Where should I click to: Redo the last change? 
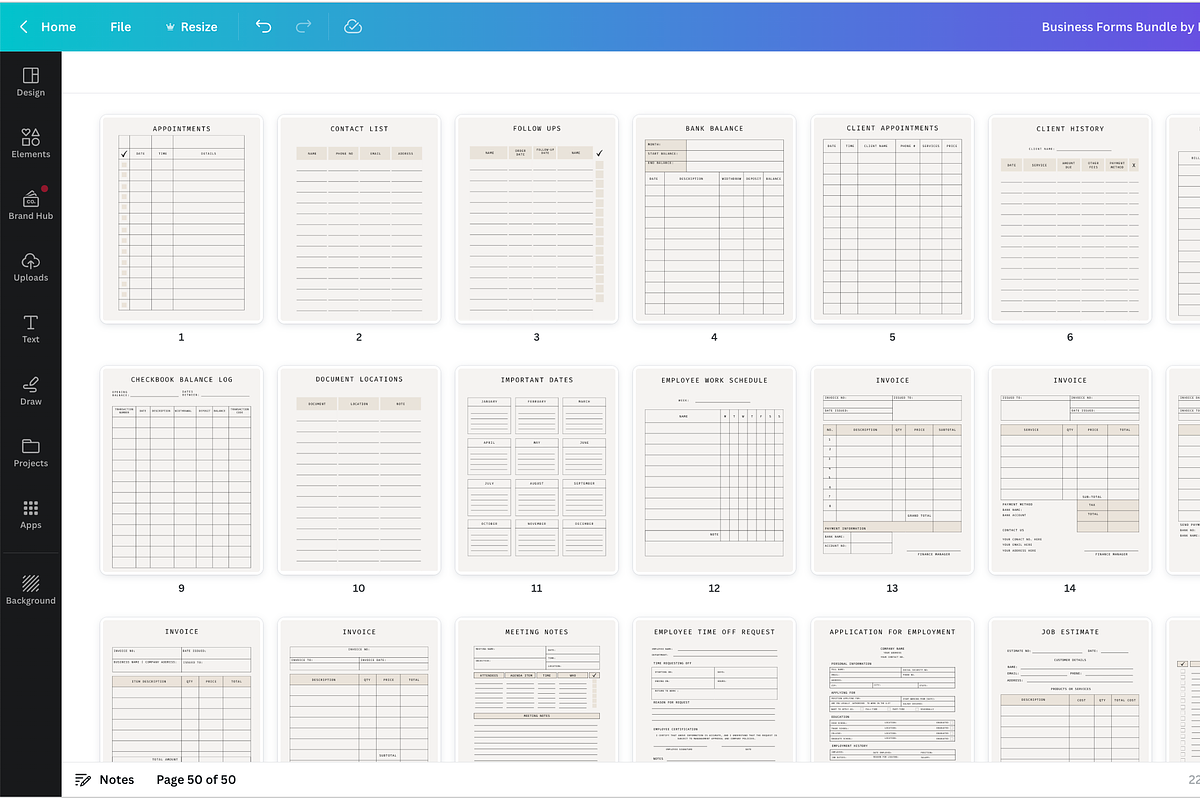click(303, 27)
